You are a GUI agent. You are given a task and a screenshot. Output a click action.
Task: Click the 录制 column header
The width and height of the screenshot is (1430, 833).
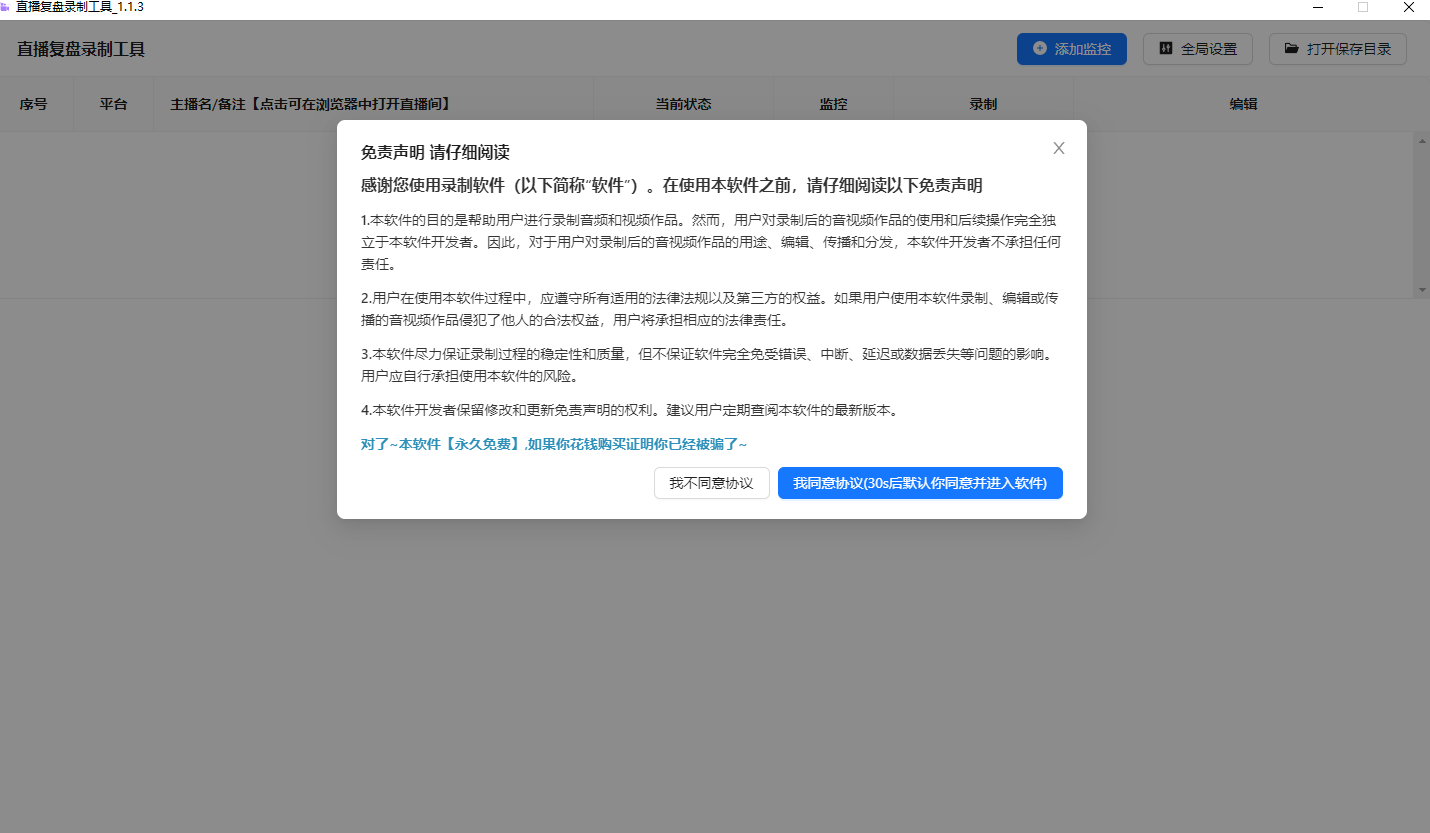click(983, 103)
